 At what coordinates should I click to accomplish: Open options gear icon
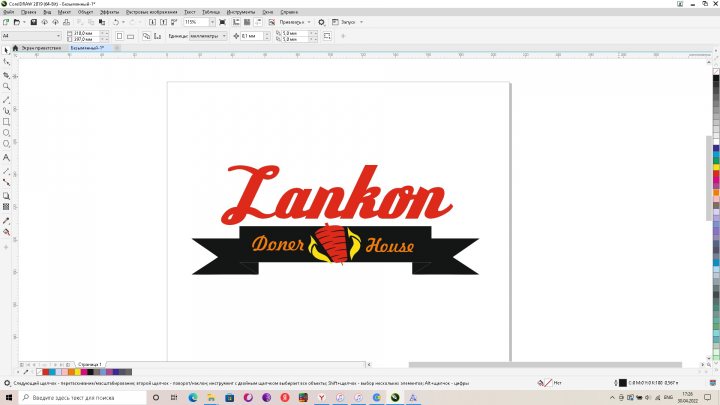pos(321,22)
